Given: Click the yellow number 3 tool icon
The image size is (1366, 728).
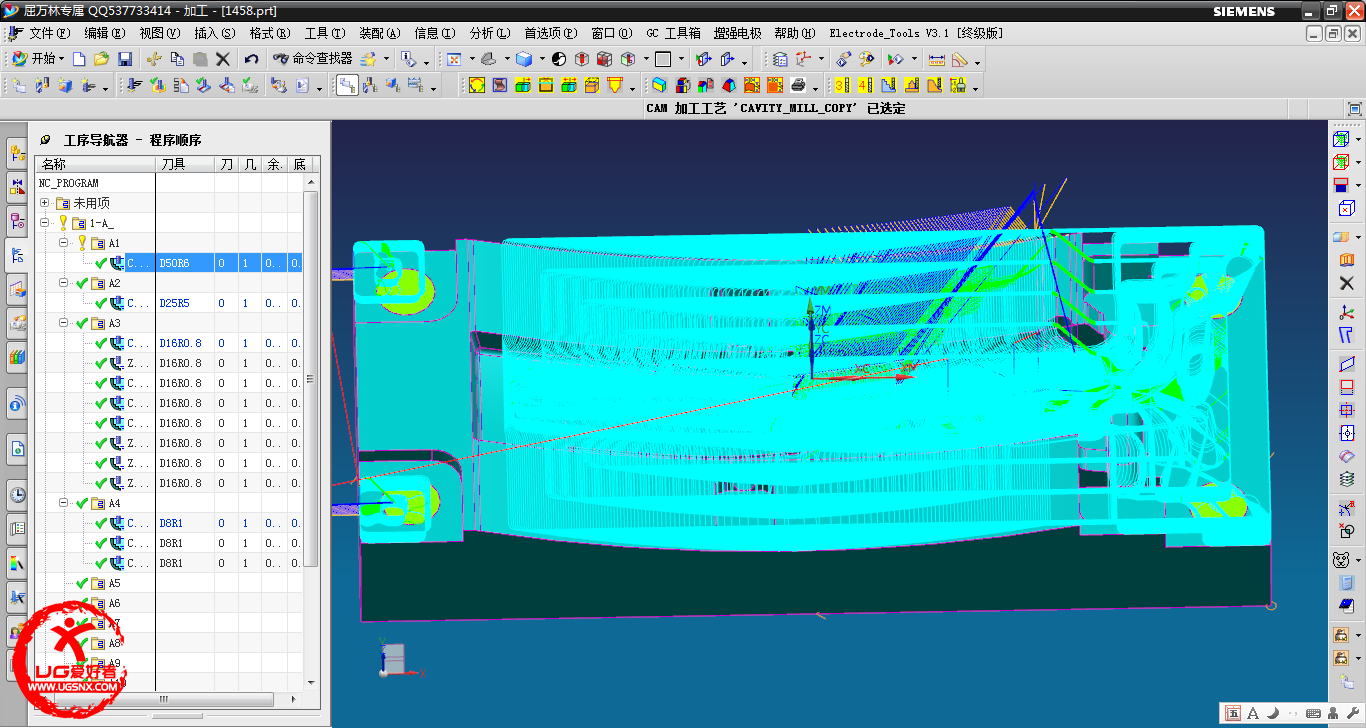Looking at the screenshot, I should pyautogui.click(x=843, y=86).
